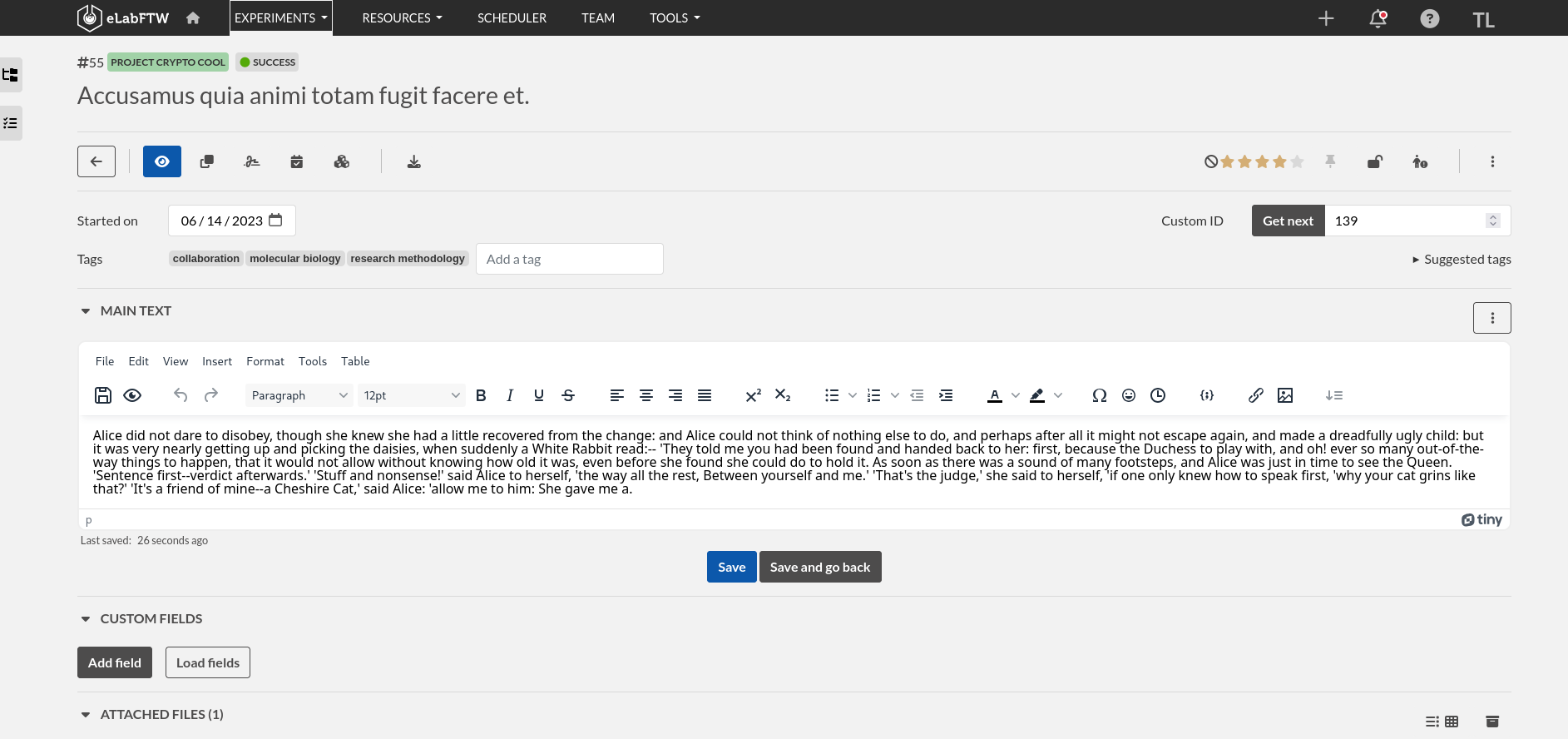Open the timestamp calendar-check icon
Image resolution: width=1568 pixels, height=739 pixels.
tap(297, 161)
